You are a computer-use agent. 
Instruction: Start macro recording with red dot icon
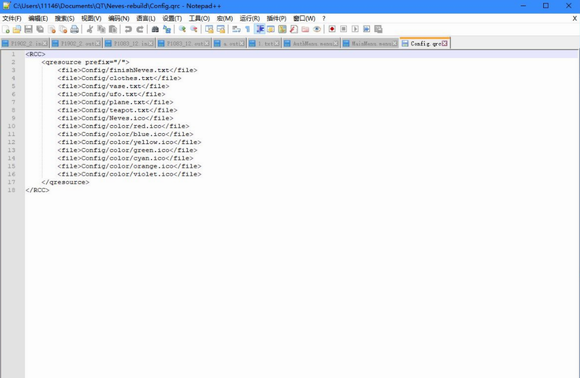(332, 29)
